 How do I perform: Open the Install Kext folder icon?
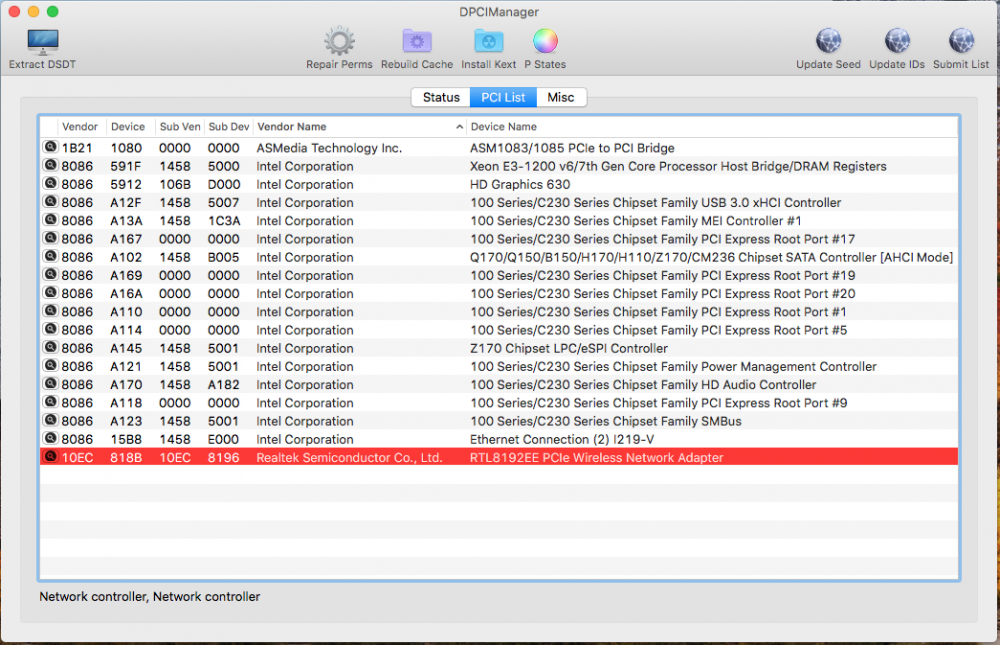click(489, 41)
